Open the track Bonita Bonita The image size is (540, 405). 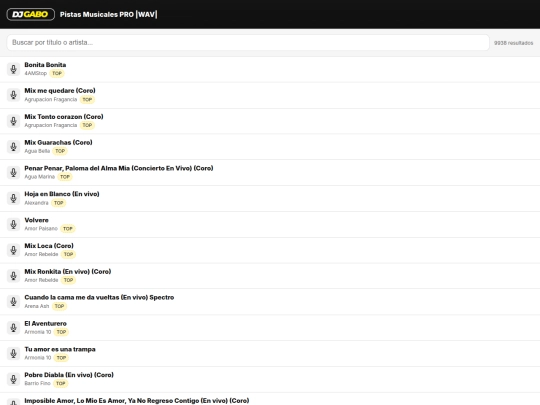[45, 65]
